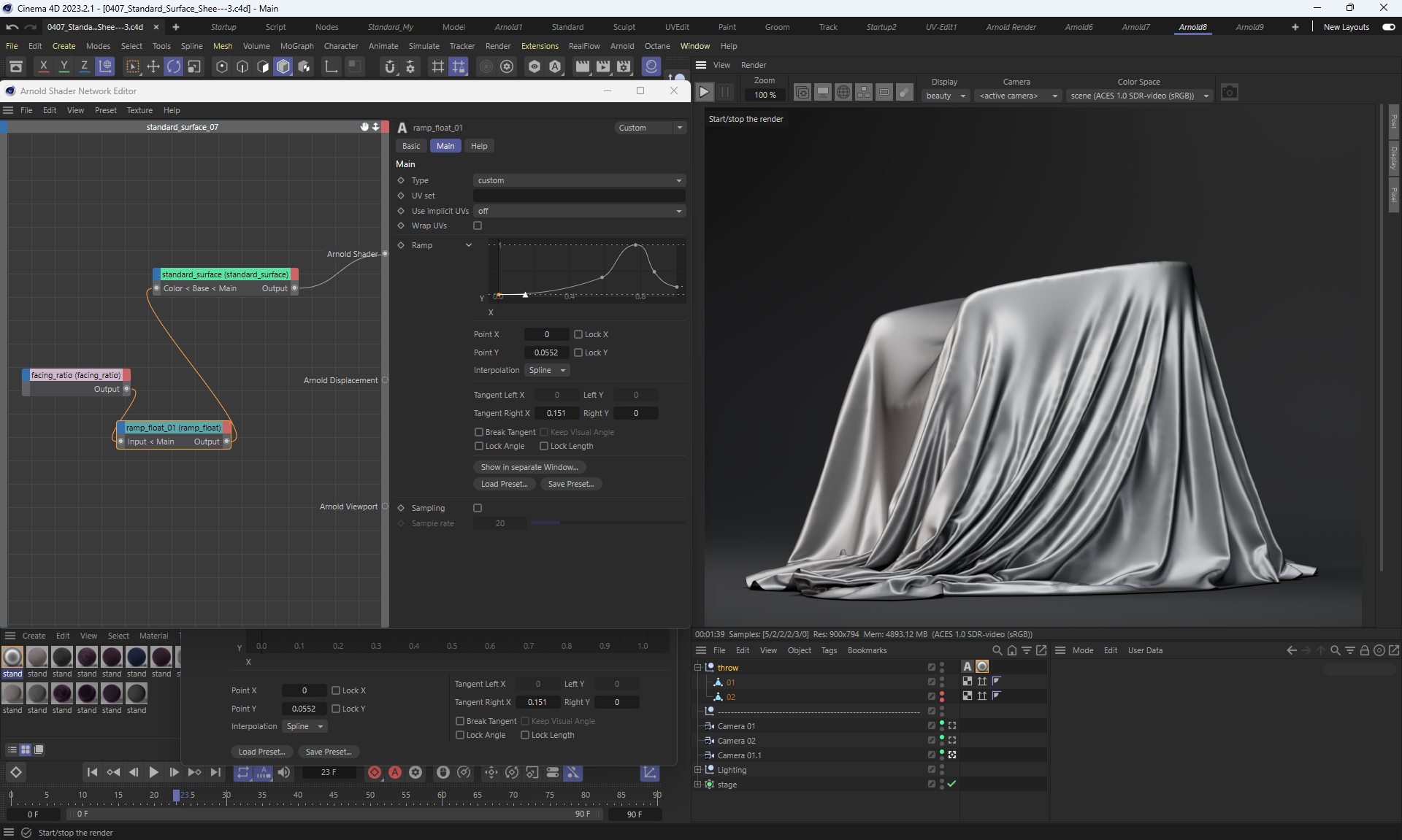Check the Break Tangent option in shader editor
The height and width of the screenshot is (840, 1402).
tap(479, 432)
